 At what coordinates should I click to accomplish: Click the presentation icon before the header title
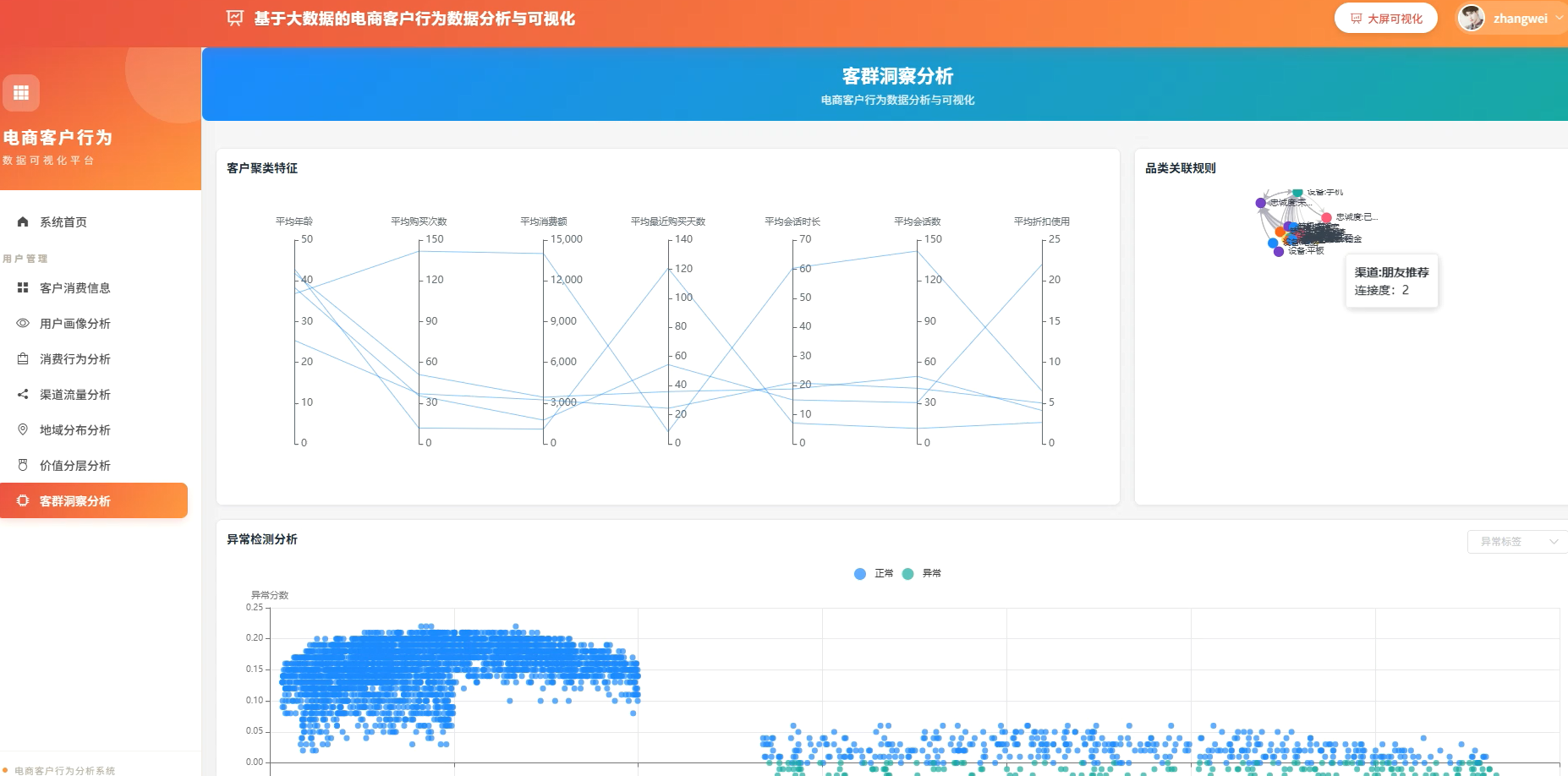tap(235, 19)
